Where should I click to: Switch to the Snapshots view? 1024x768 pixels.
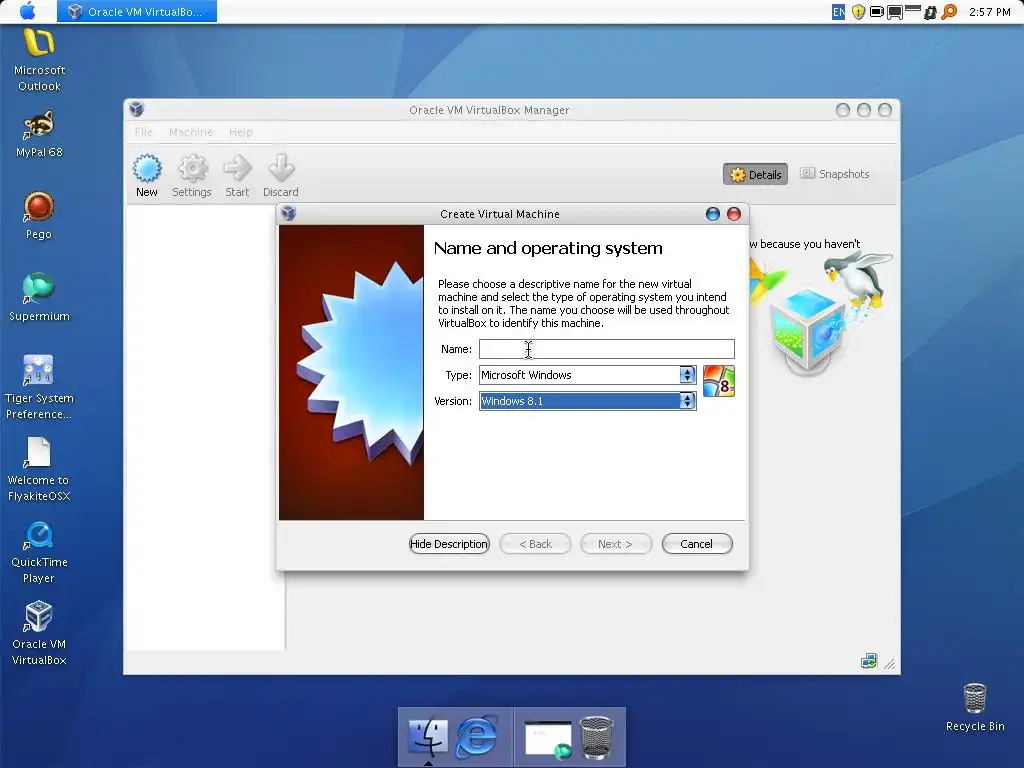pos(835,174)
